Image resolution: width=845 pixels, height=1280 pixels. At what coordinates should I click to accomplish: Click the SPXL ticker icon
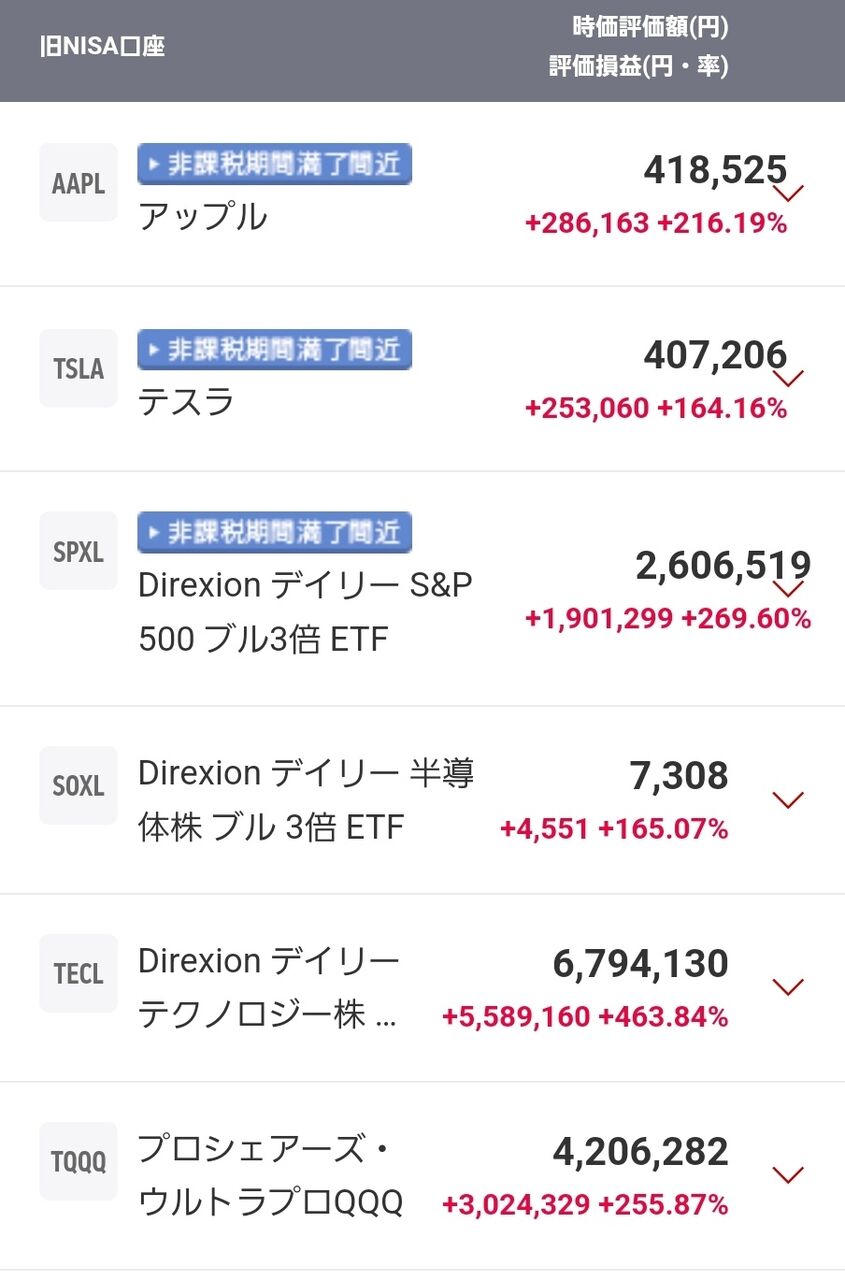click(x=78, y=551)
